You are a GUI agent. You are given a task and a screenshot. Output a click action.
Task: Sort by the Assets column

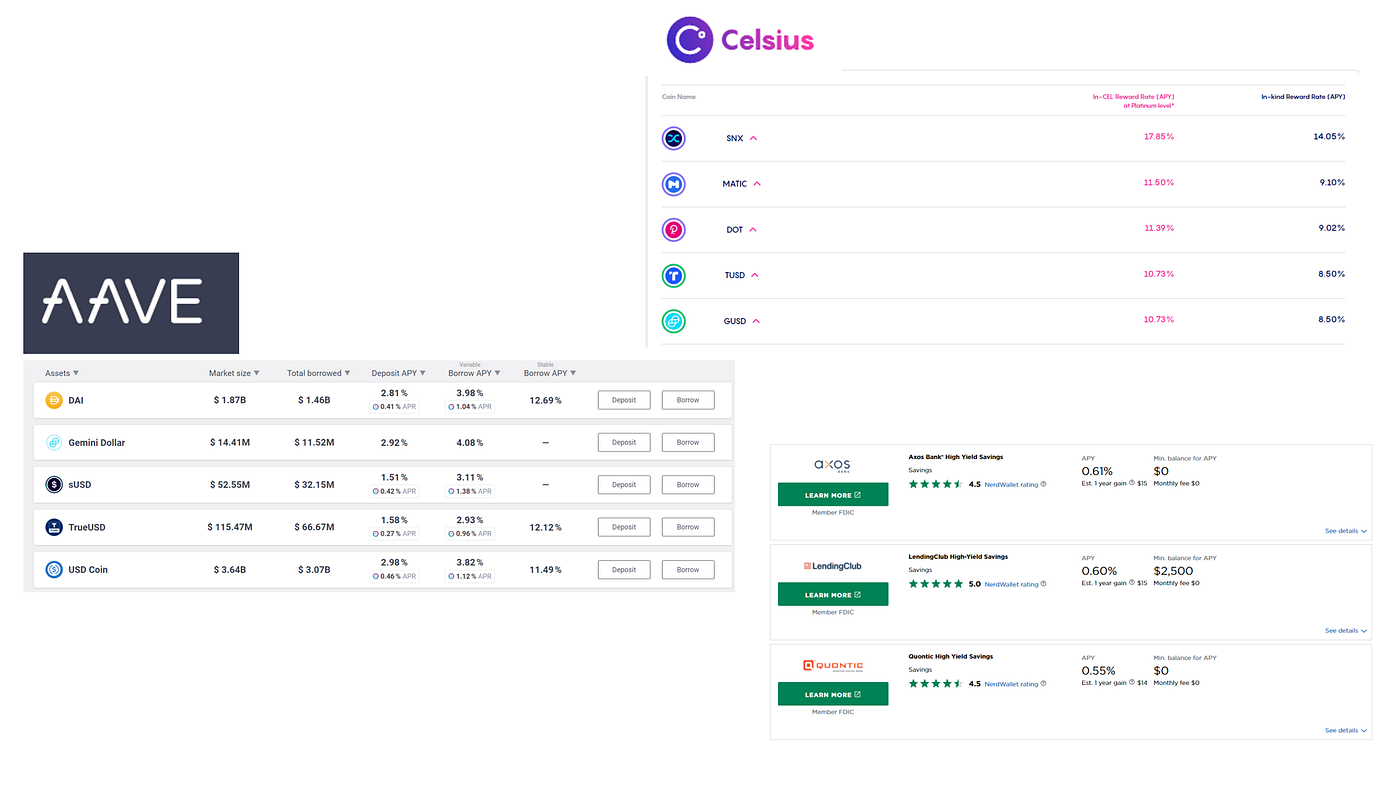coord(62,373)
